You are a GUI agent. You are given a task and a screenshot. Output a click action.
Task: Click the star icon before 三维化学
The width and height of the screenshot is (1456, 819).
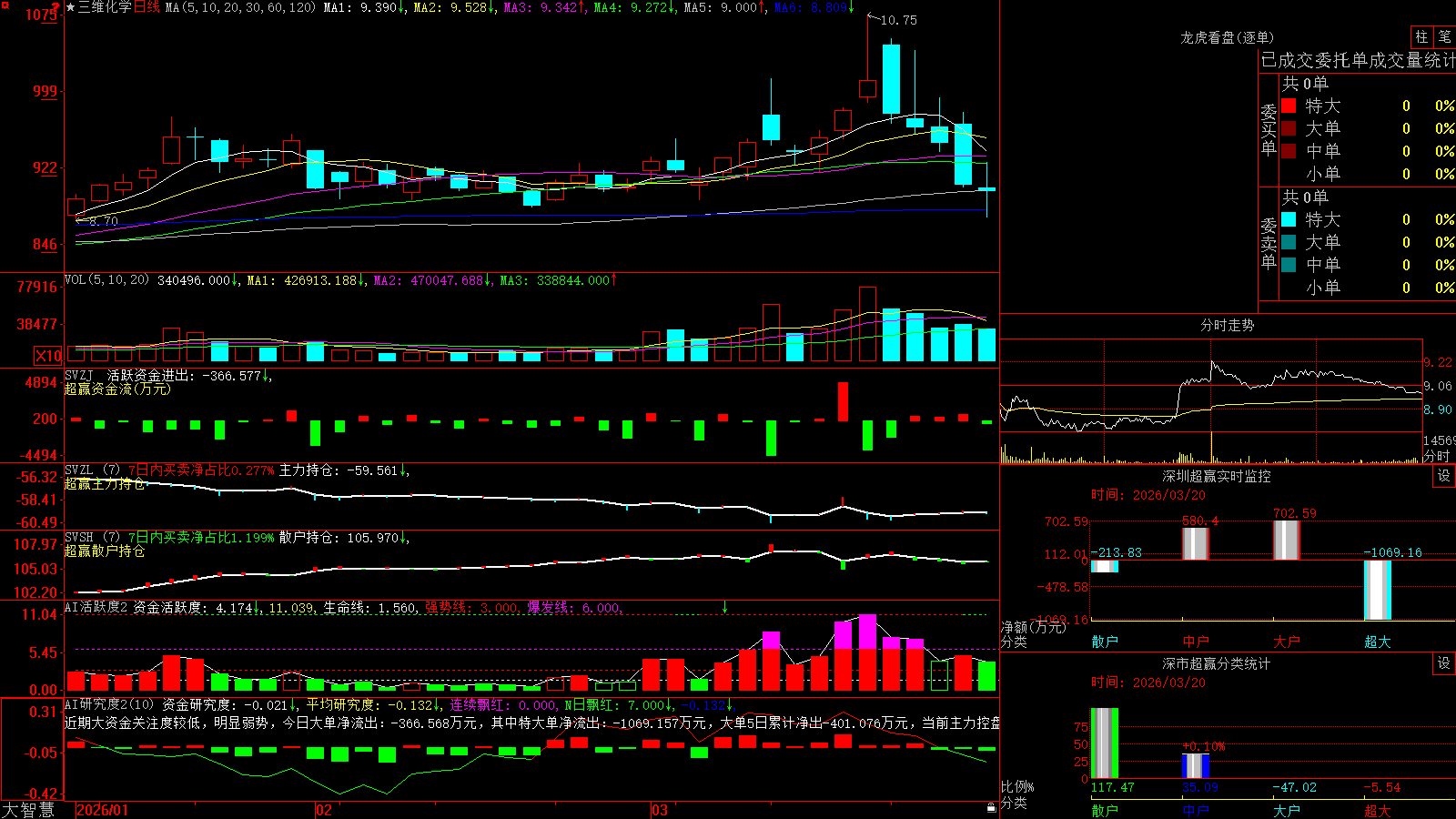pos(71,7)
